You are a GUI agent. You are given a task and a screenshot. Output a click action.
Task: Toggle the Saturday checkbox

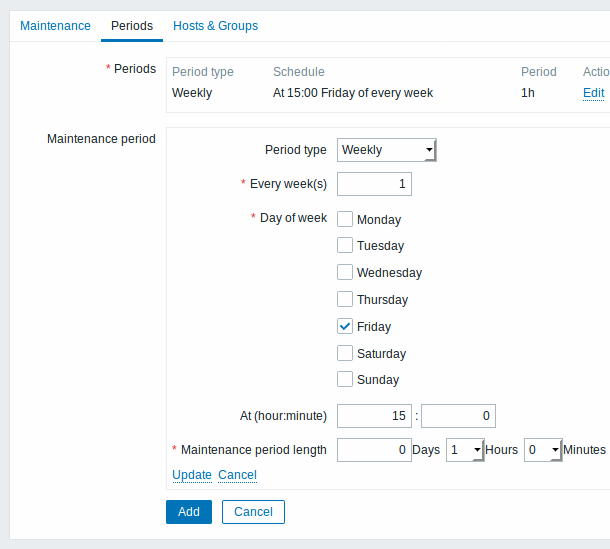pos(345,353)
